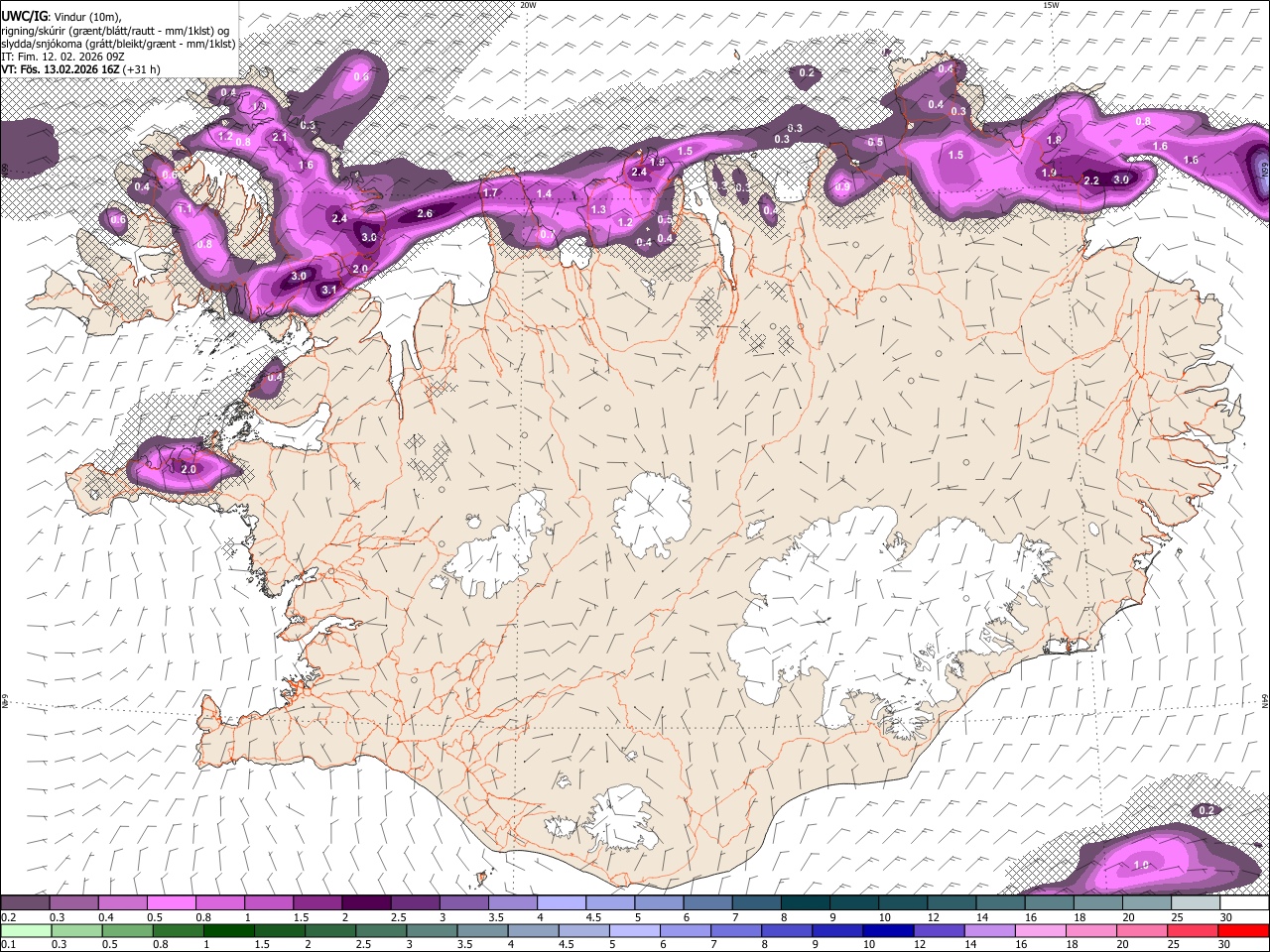Select the "1.4" value label

click(544, 193)
